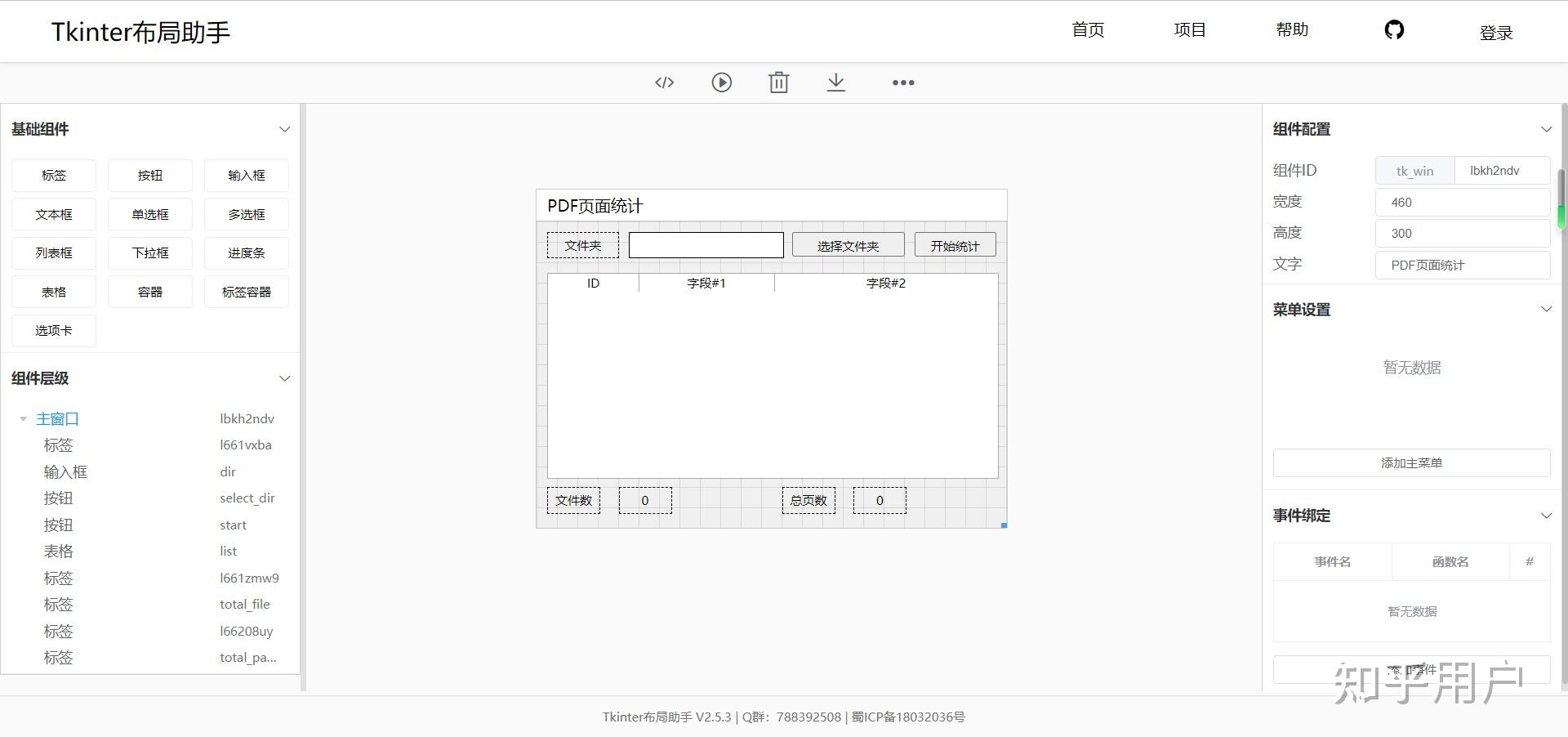Select the start button tree node
Viewport: 1568px width, 737px height.
(x=233, y=525)
